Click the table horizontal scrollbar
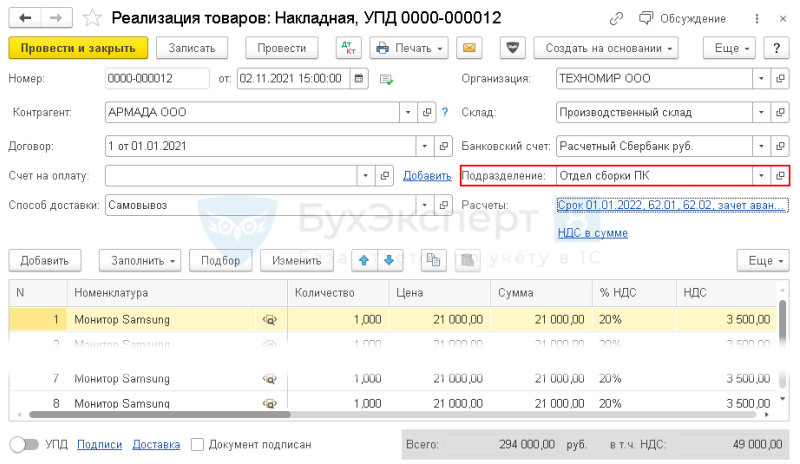The height and width of the screenshot is (464, 800). (x=160, y=414)
